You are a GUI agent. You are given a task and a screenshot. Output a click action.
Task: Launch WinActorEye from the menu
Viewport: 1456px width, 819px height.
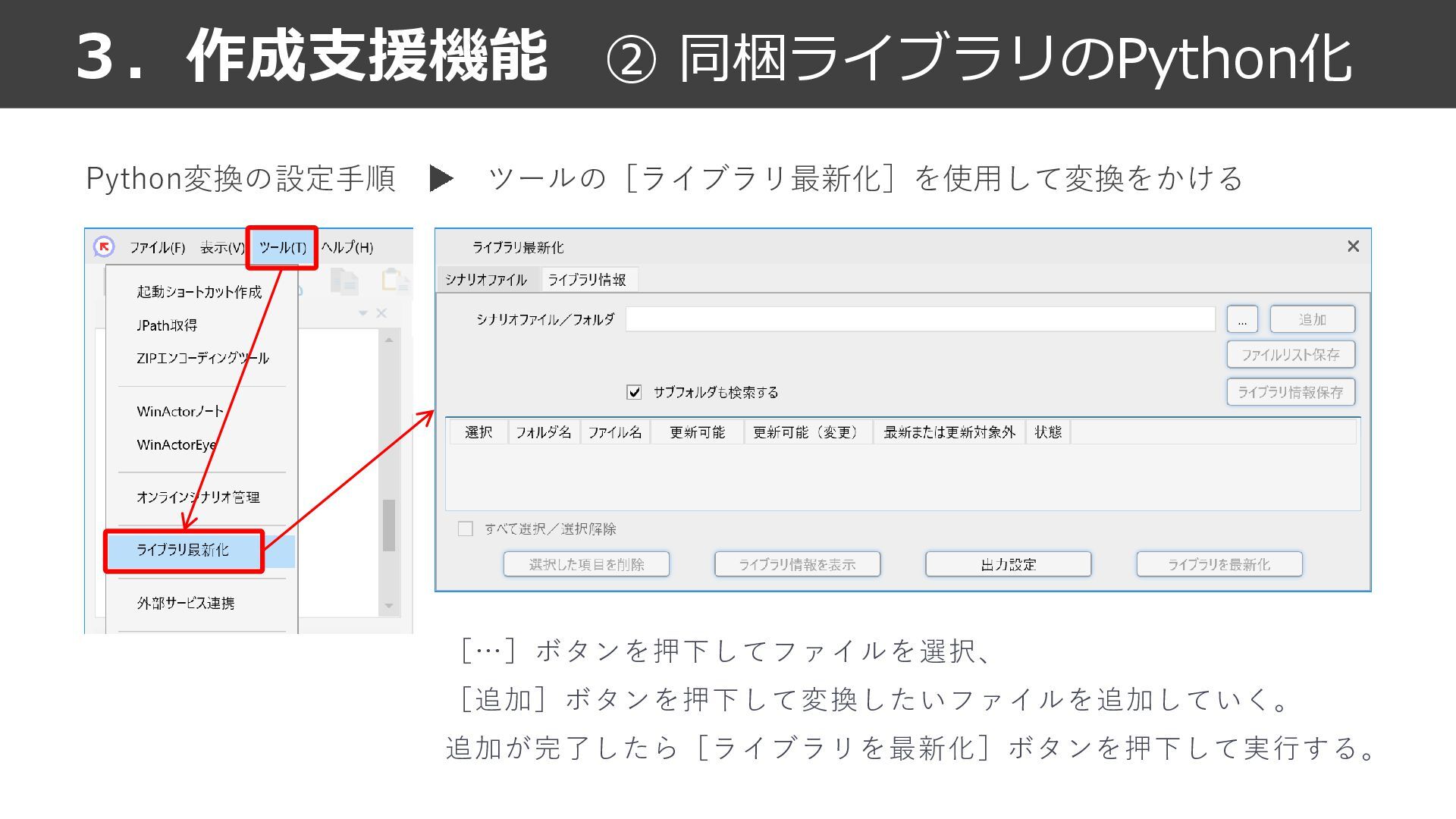[176, 444]
